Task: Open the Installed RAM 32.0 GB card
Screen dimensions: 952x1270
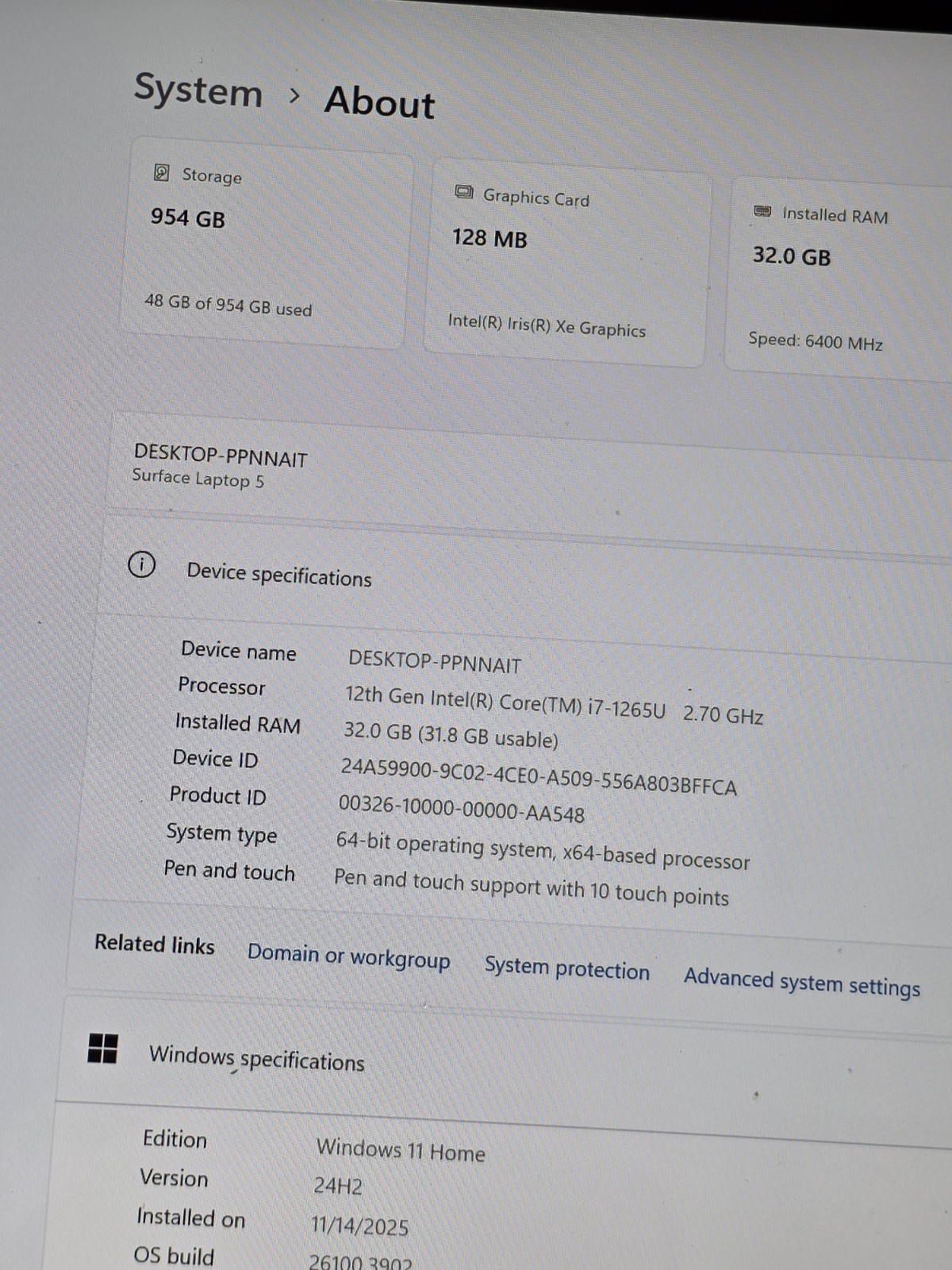Action: tap(839, 279)
